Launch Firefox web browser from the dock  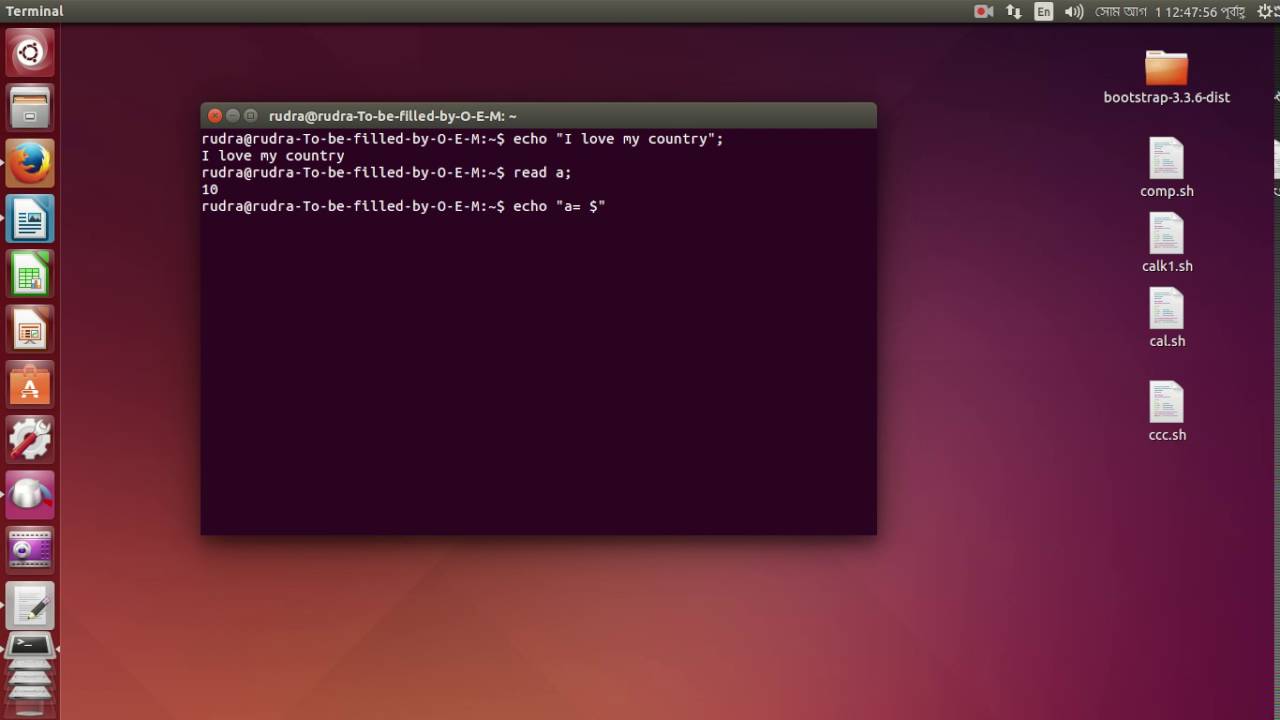click(x=30, y=163)
